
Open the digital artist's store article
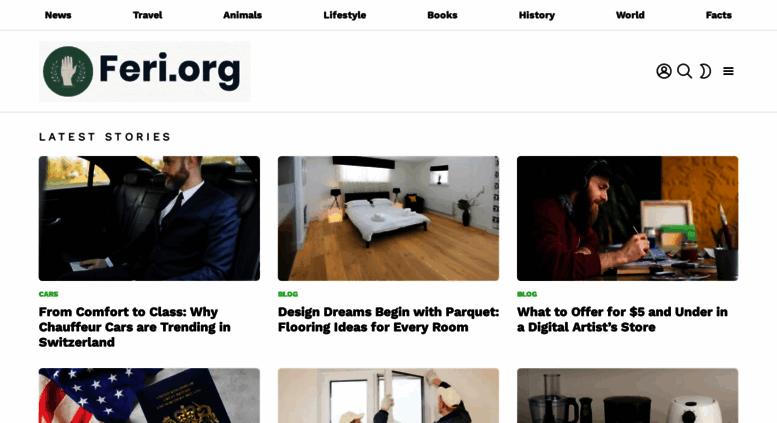622,319
